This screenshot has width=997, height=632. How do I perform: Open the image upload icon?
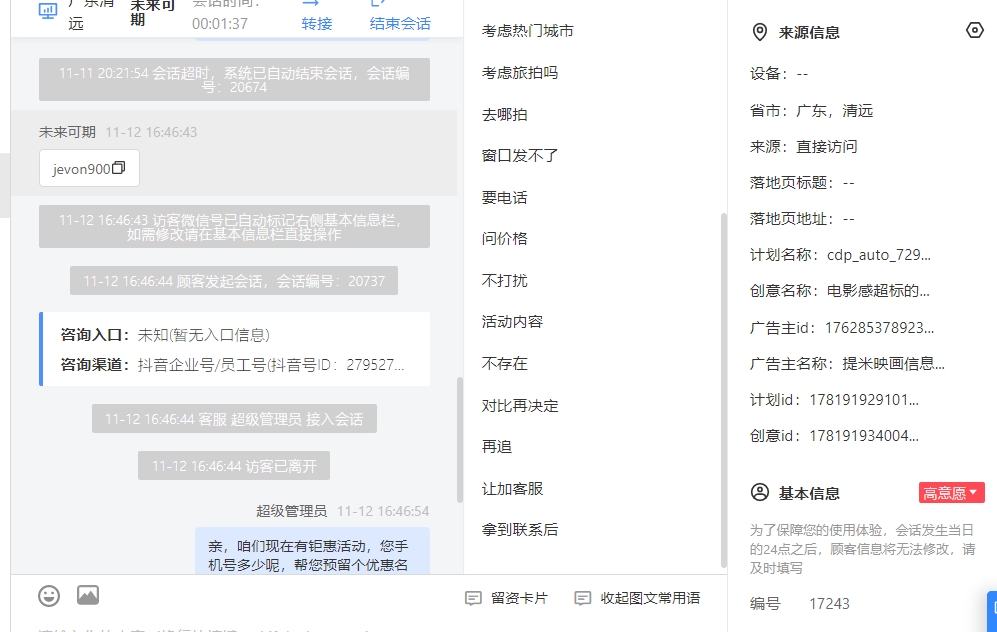pos(88,595)
